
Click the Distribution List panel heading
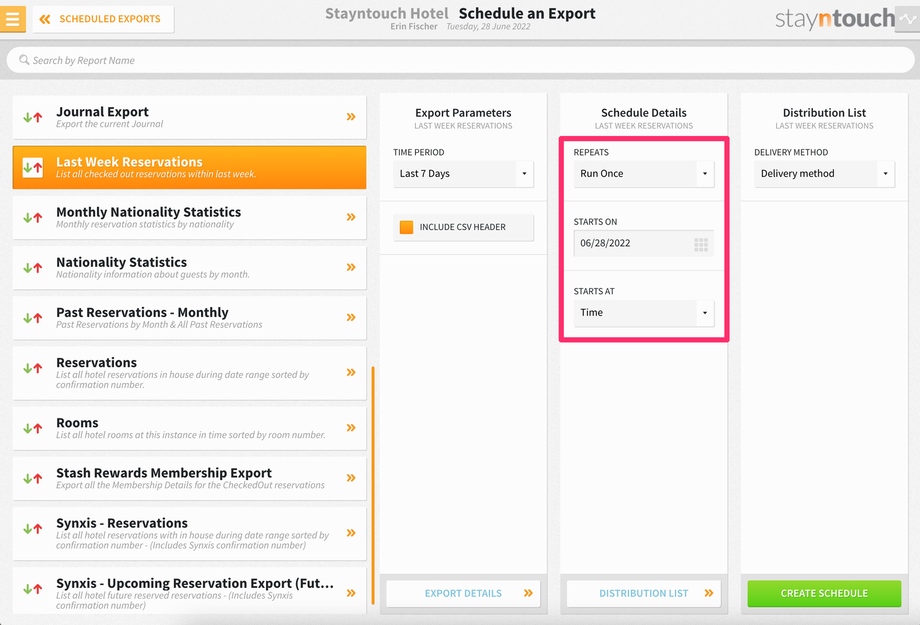pos(824,113)
